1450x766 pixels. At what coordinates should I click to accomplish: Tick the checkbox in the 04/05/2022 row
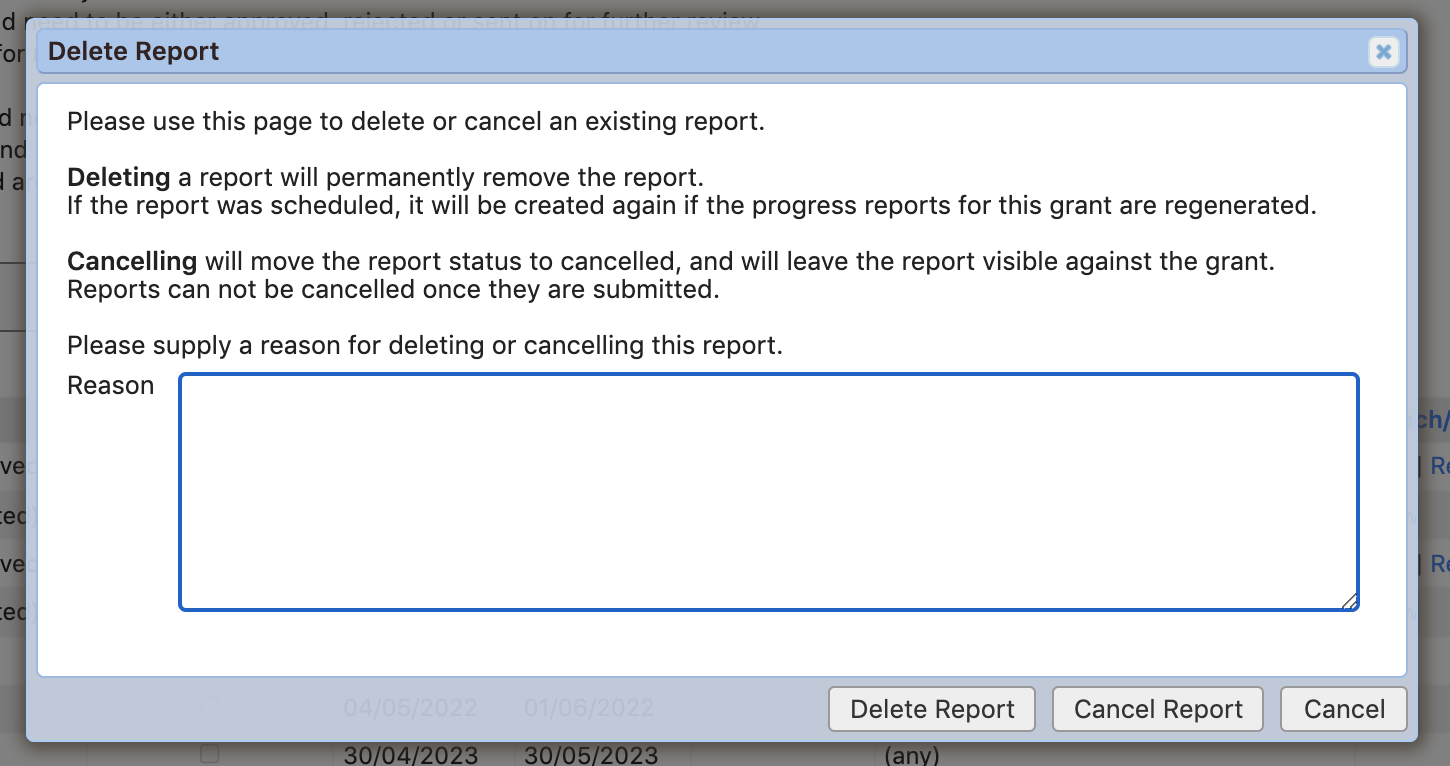(x=209, y=707)
